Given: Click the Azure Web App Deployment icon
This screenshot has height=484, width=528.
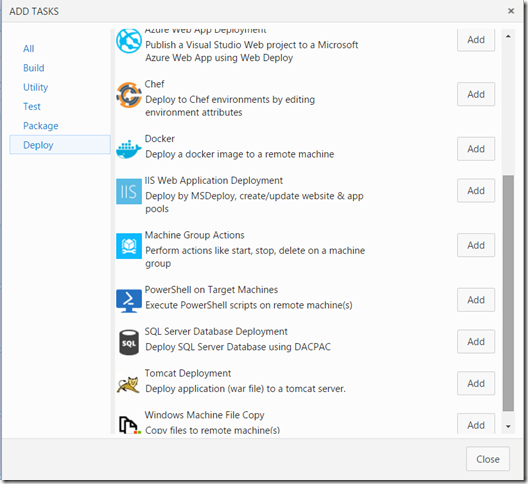Looking at the screenshot, I should 129,41.
